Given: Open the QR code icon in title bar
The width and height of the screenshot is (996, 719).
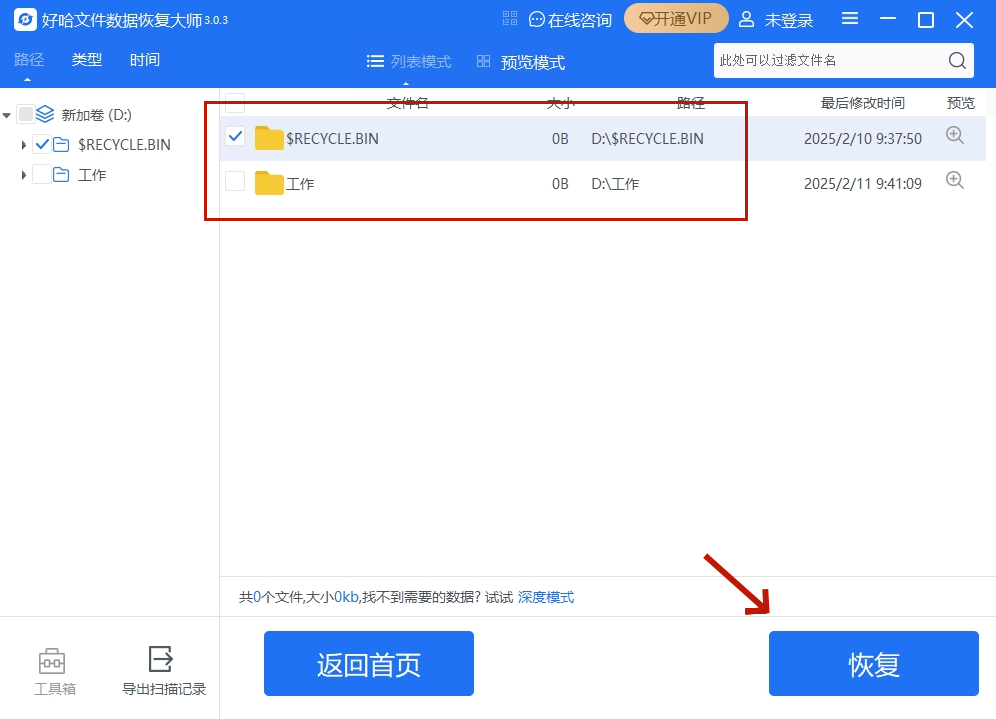Looking at the screenshot, I should click(509, 18).
